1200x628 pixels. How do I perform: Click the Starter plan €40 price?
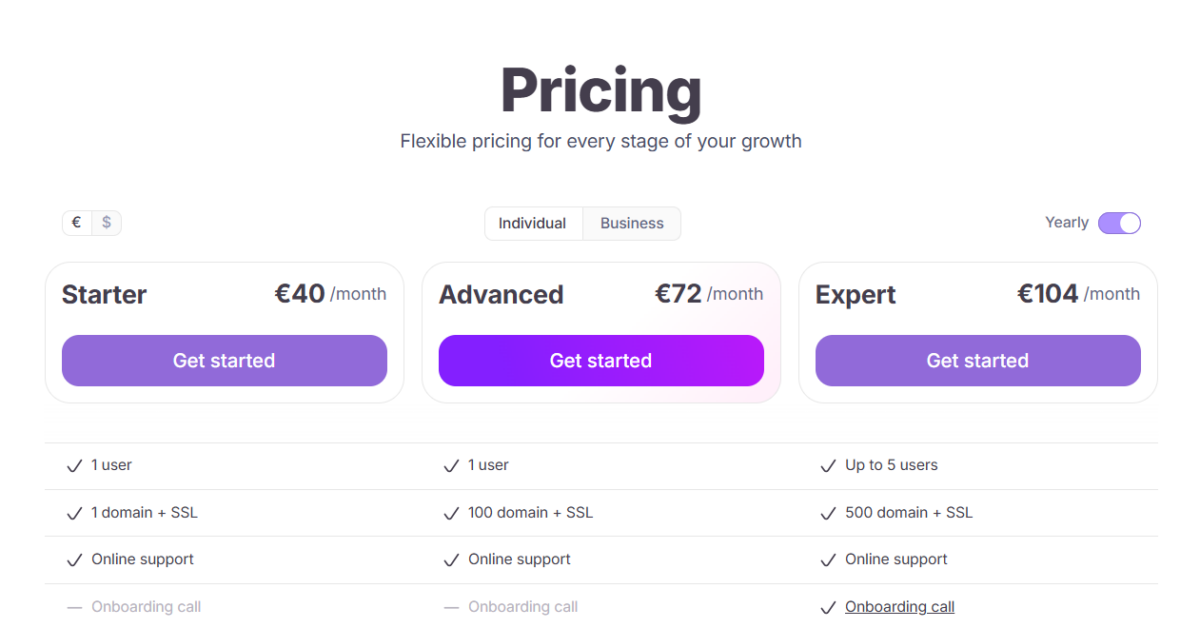click(300, 293)
